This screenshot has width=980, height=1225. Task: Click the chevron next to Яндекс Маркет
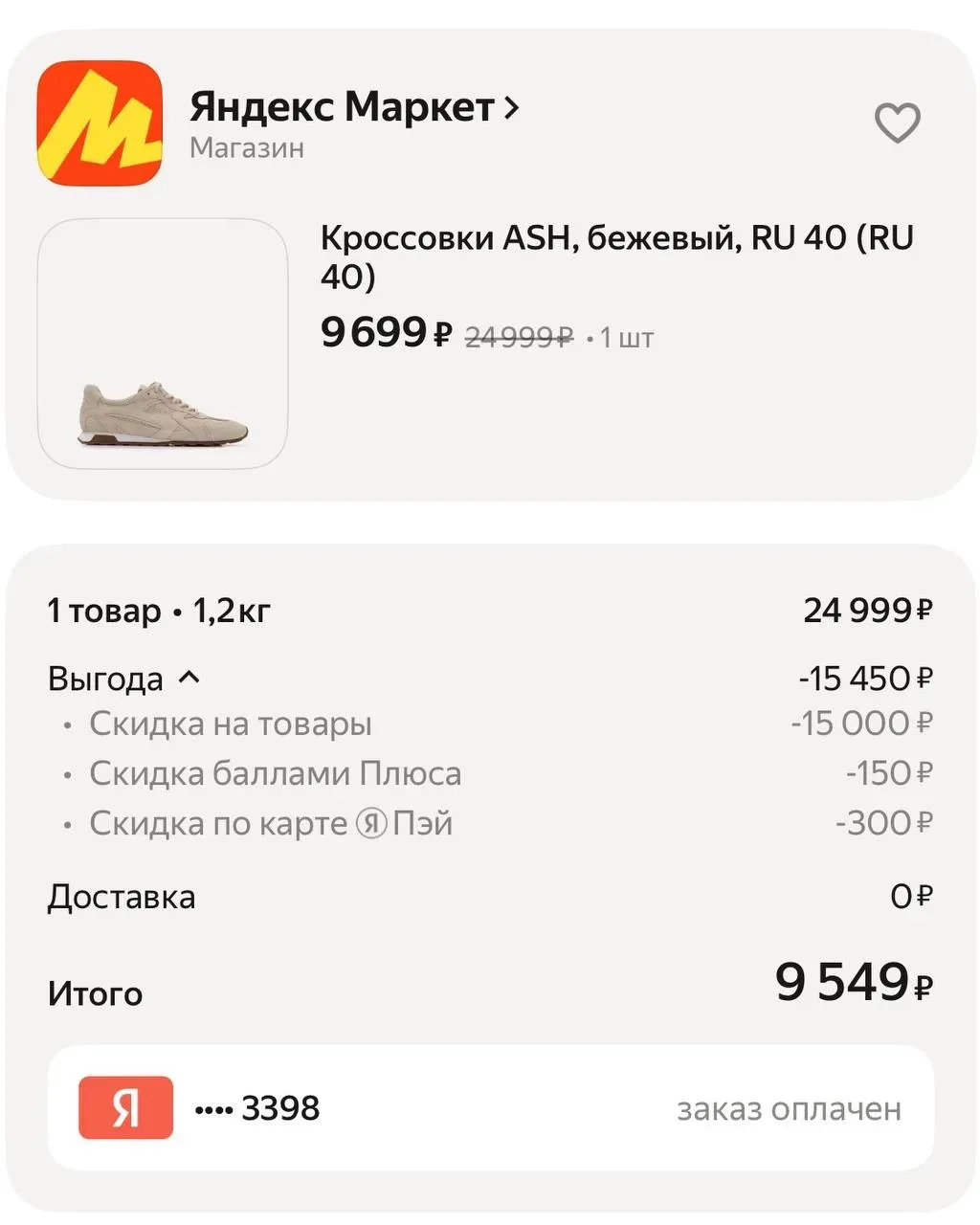512,107
